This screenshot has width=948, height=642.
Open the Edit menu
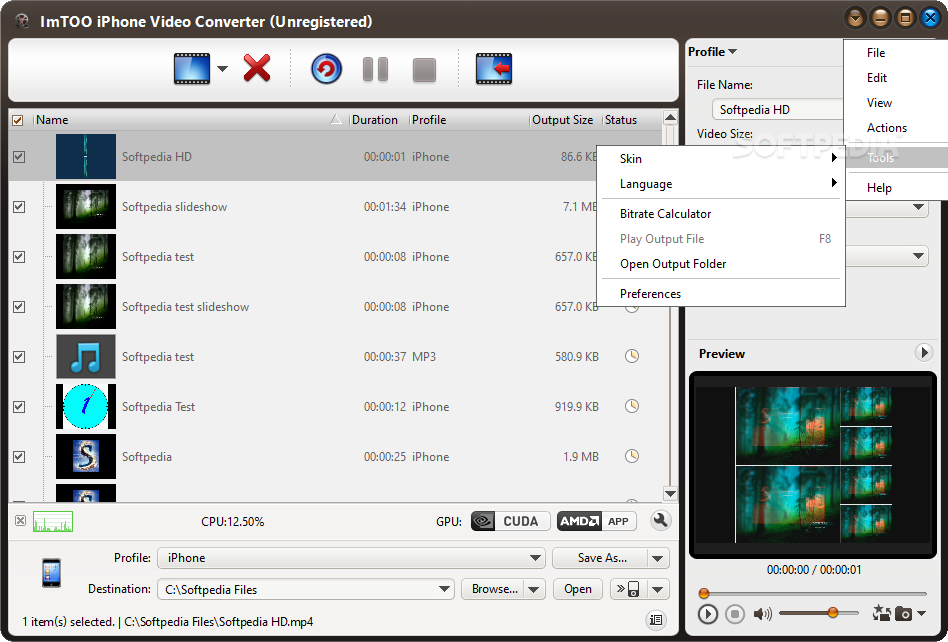tap(877, 77)
